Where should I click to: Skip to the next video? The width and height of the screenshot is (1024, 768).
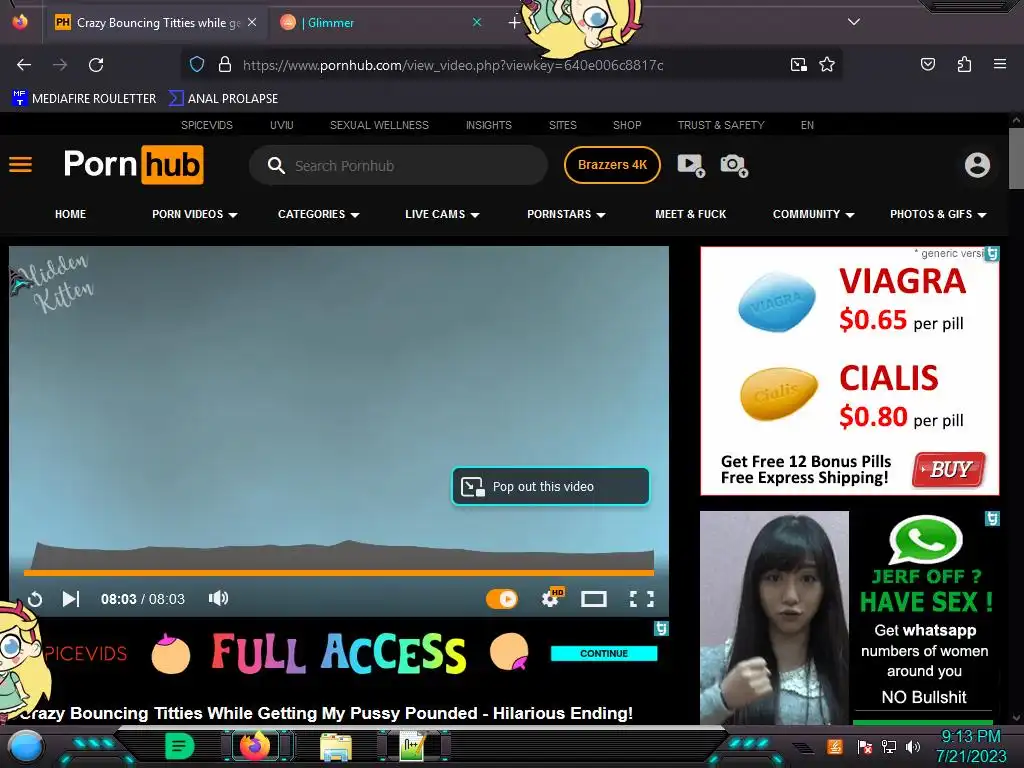71,599
